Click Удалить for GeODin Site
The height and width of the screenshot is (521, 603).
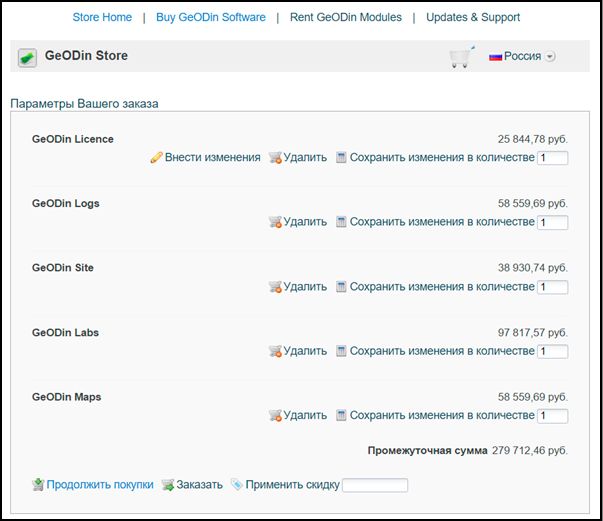305,287
